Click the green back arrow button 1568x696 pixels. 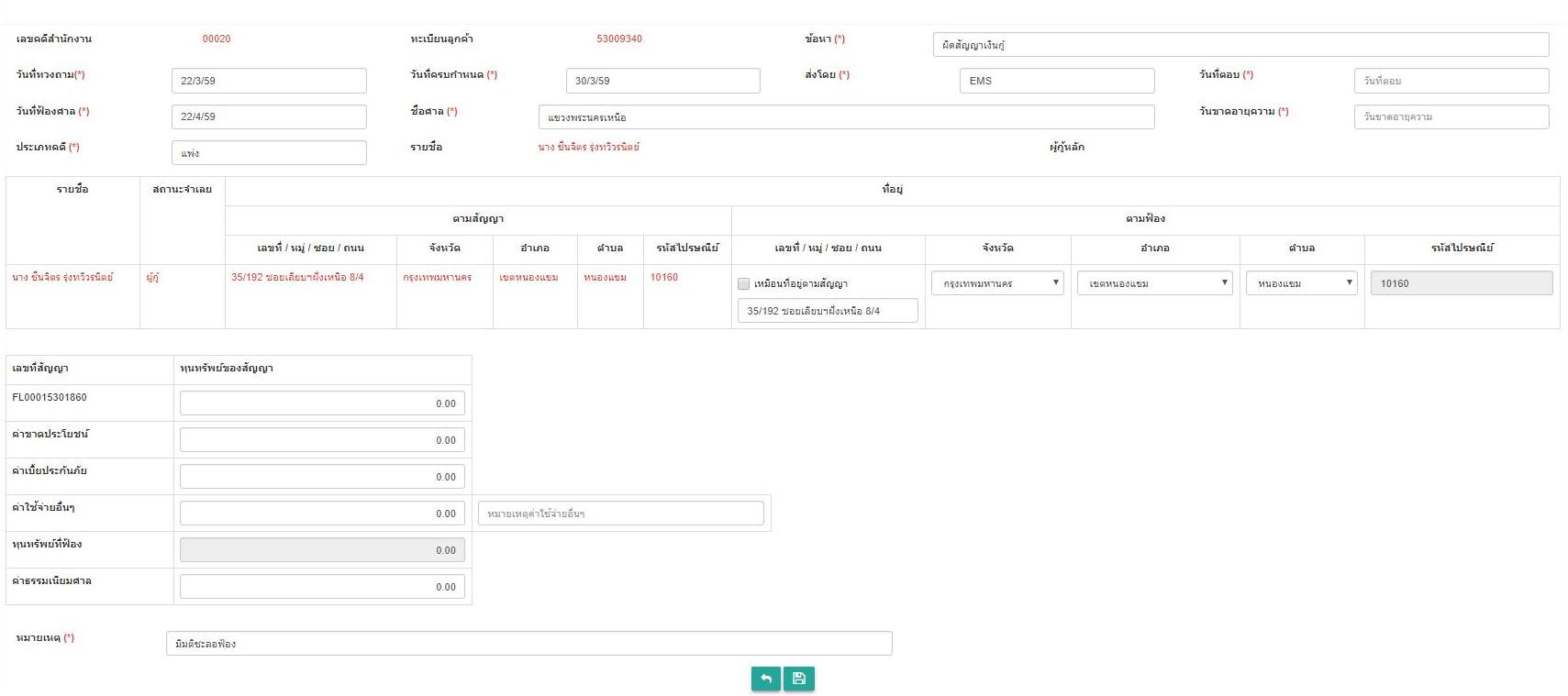click(x=765, y=679)
